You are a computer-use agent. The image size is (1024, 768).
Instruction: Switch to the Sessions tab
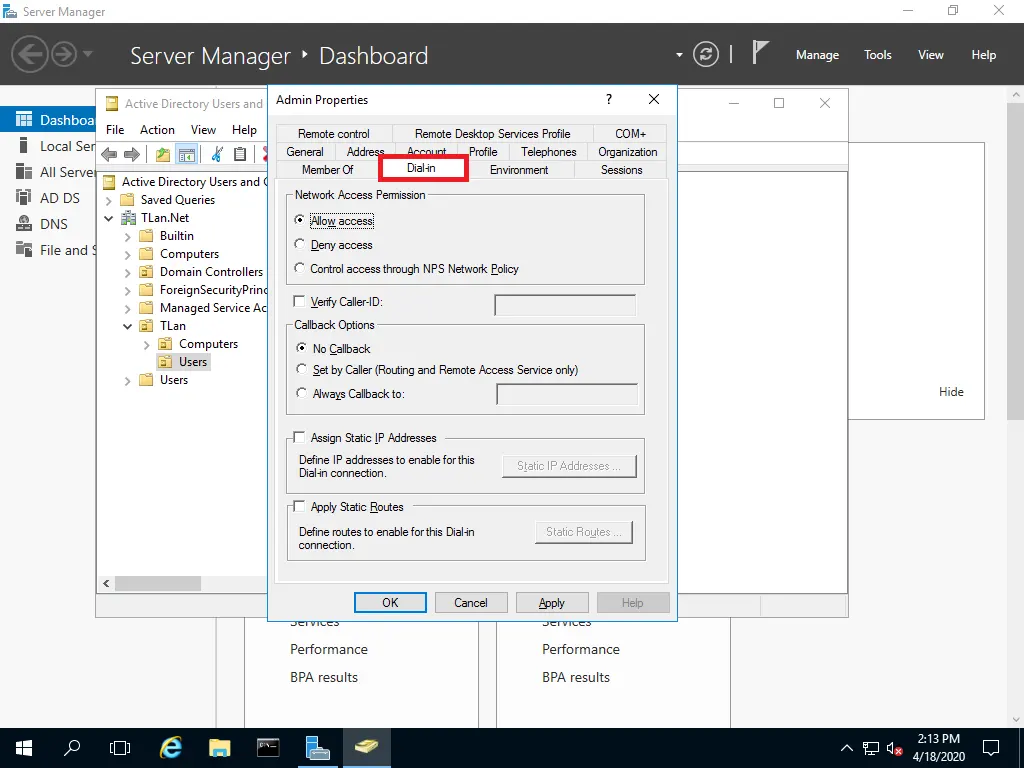(621, 170)
